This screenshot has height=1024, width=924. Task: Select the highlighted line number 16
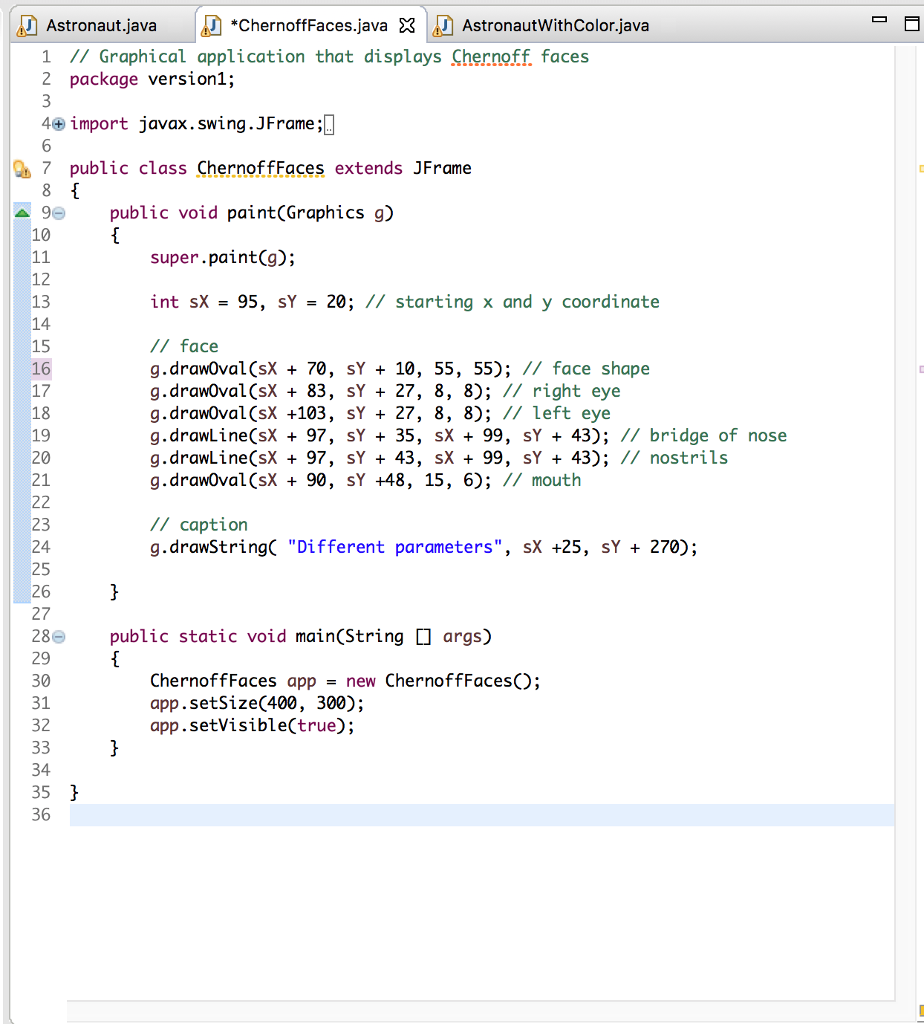pyautogui.click(x=41, y=368)
